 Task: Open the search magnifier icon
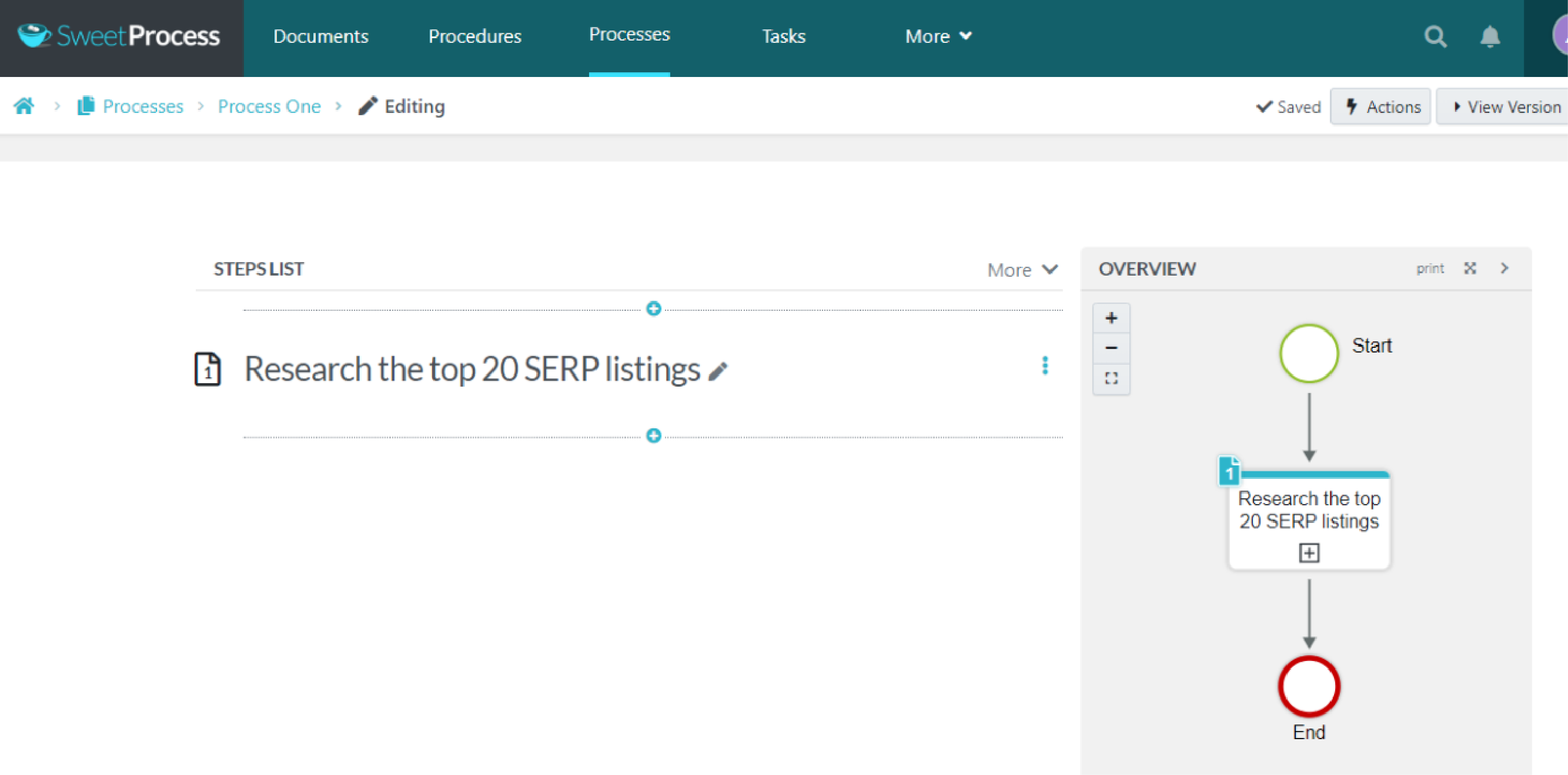pyautogui.click(x=1435, y=36)
